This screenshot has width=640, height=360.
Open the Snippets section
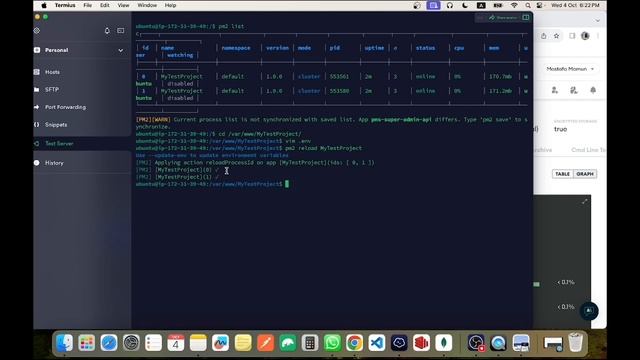coord(56,124)
